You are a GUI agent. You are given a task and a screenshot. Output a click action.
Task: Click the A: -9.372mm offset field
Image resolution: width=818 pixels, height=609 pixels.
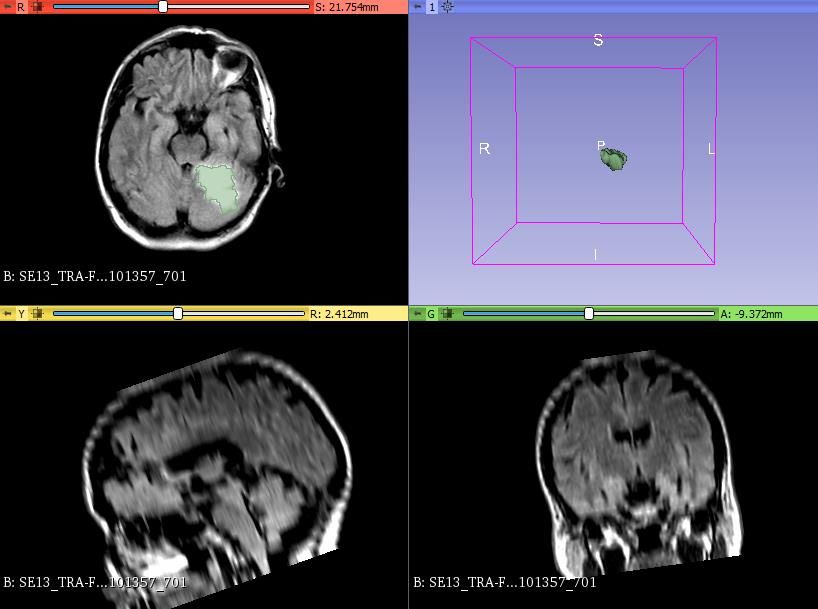click(x=752, y=314)
